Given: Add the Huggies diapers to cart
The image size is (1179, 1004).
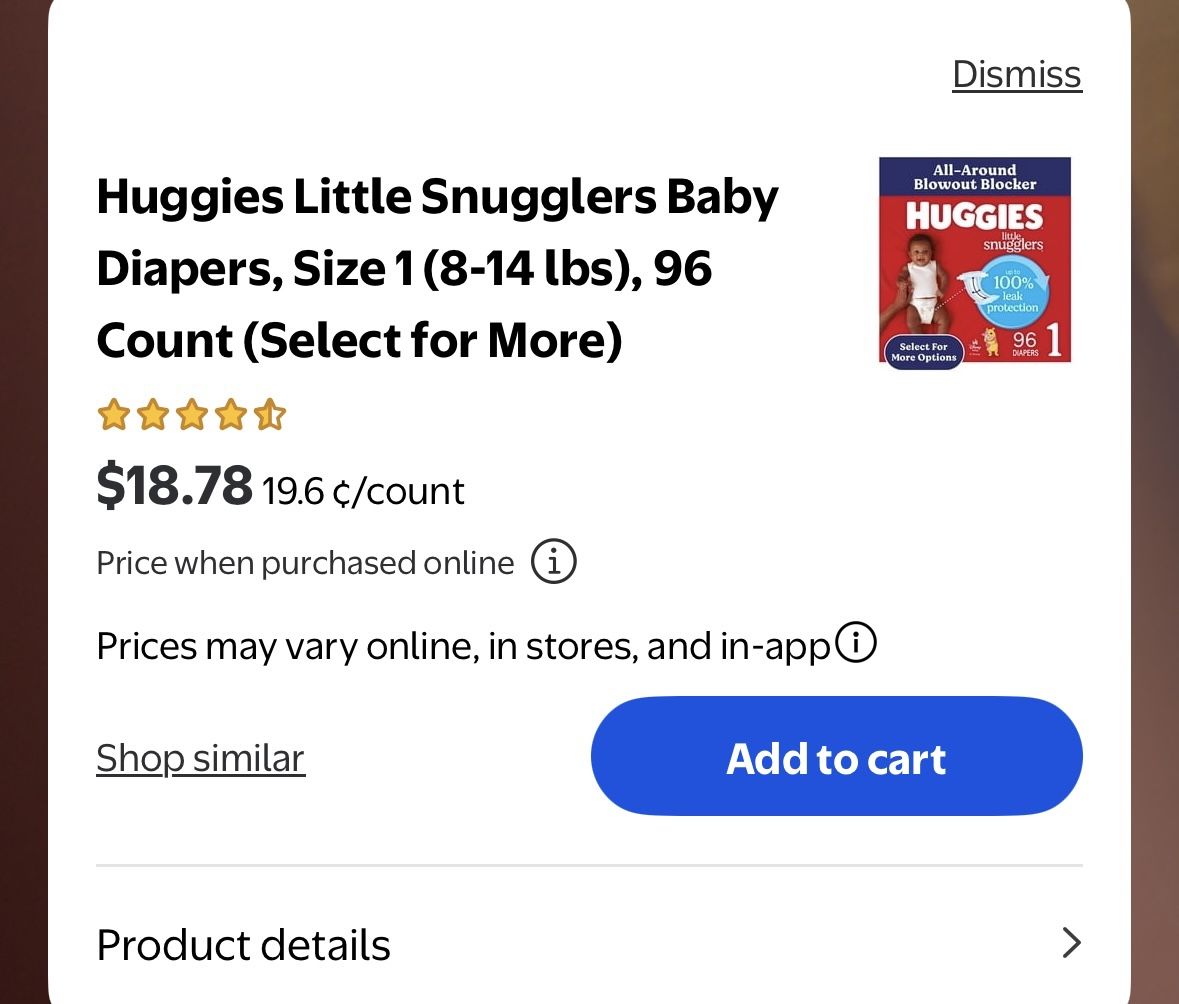Looking at the screenshot, I should pos(836,757).
